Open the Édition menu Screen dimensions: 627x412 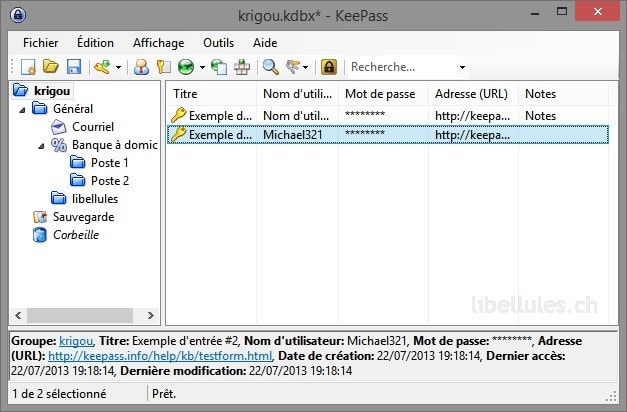(x=95, y=43)
